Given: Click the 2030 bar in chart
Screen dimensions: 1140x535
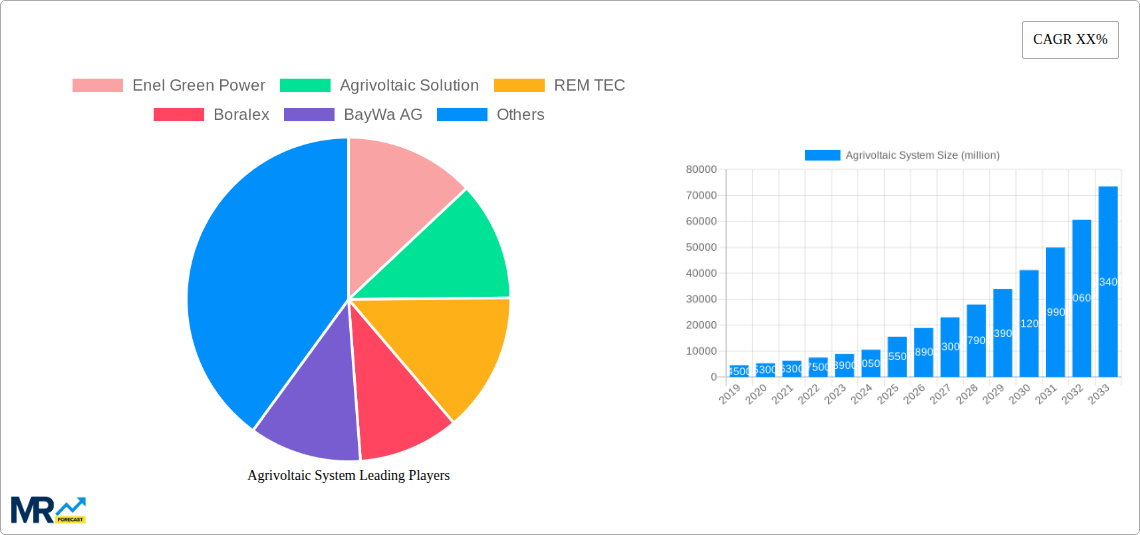Looking at the screenshot, I should pyautogui.click(x=1029, y=324).
